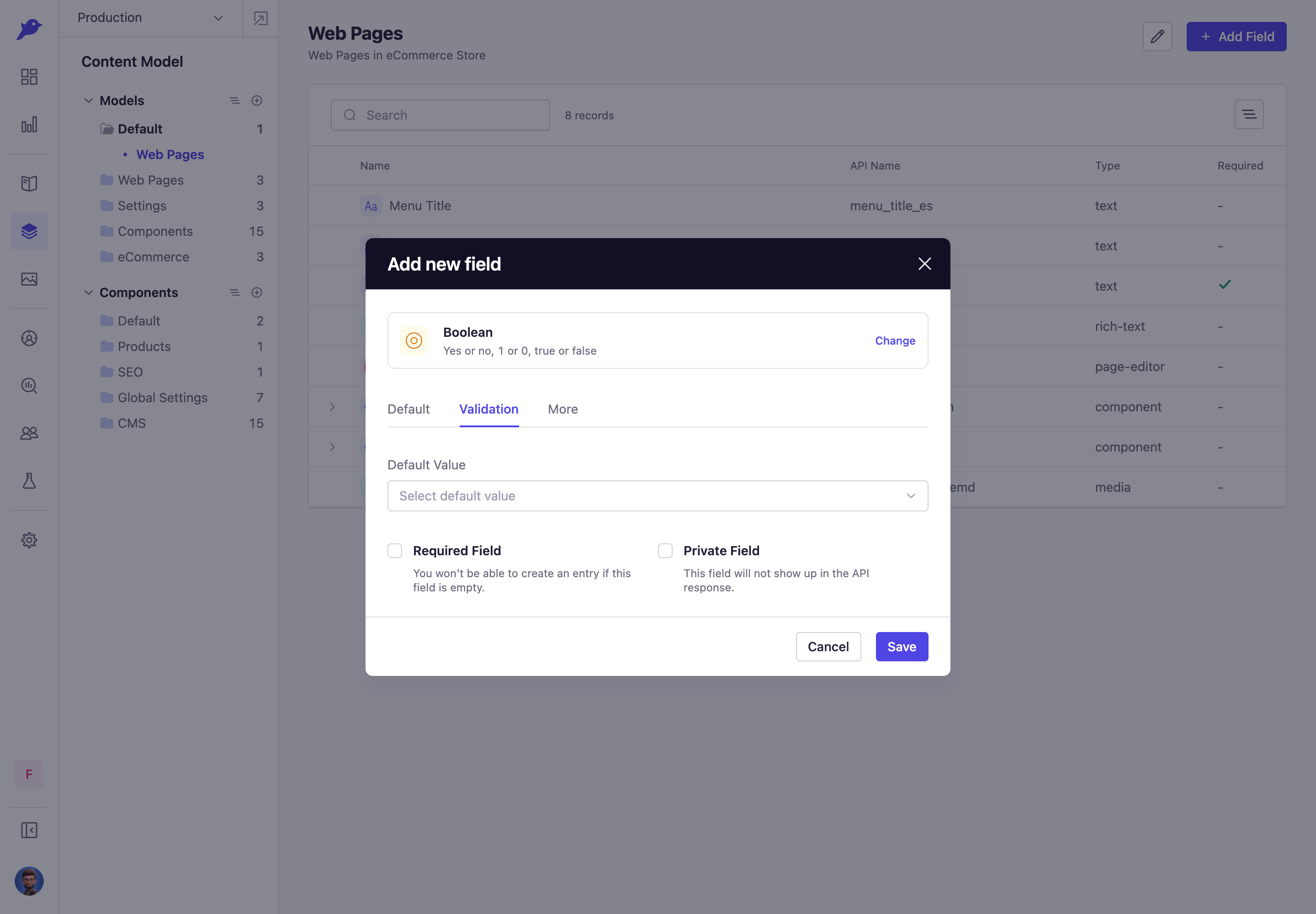Viewport: 1316px width, 914px height.
Task: Switch to the More tab
Action: 562,409
